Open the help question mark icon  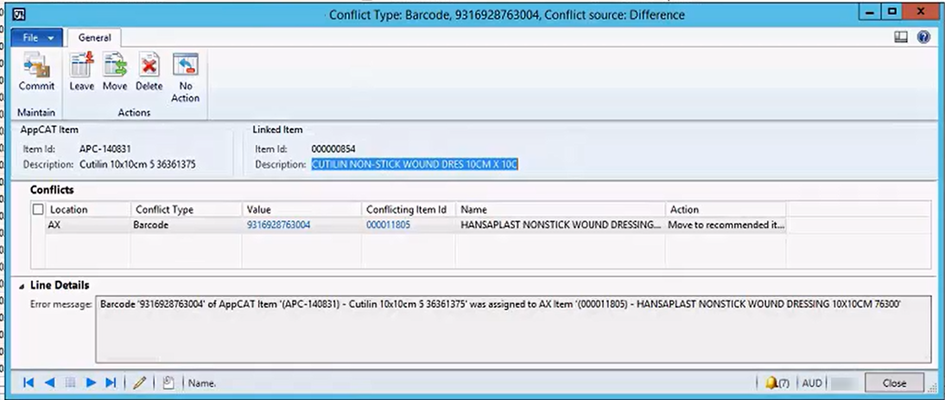coord(924,37)
